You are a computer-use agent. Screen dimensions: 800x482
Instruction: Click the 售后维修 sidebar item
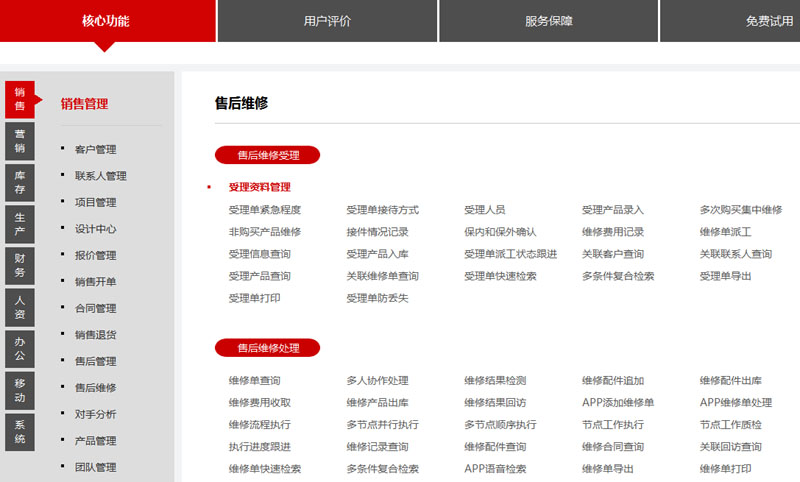pos(95,388)
